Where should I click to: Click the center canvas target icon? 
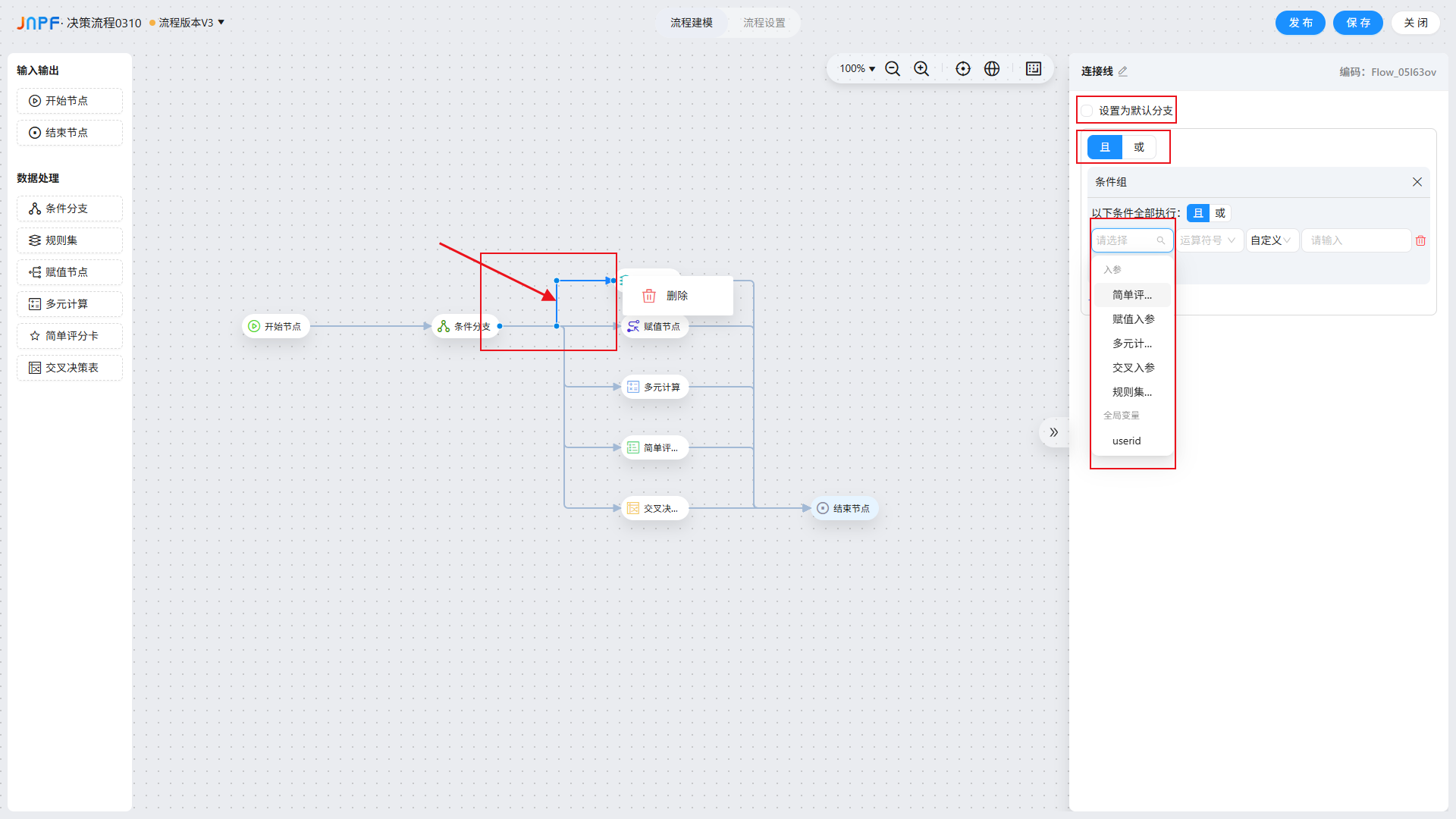[x=963, y=69]
